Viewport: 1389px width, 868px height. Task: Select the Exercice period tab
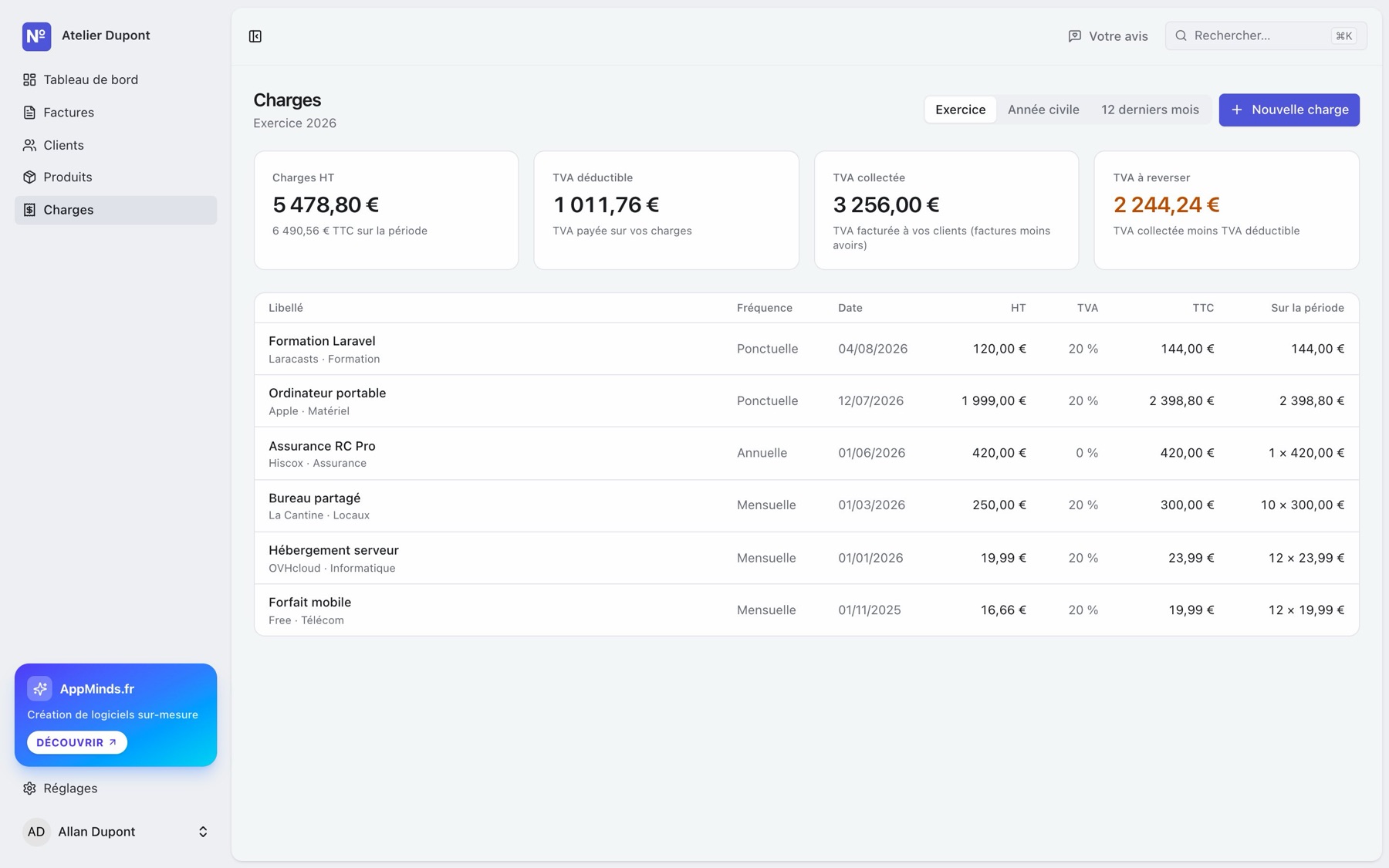pyautogui.click(x=960, y=110)
